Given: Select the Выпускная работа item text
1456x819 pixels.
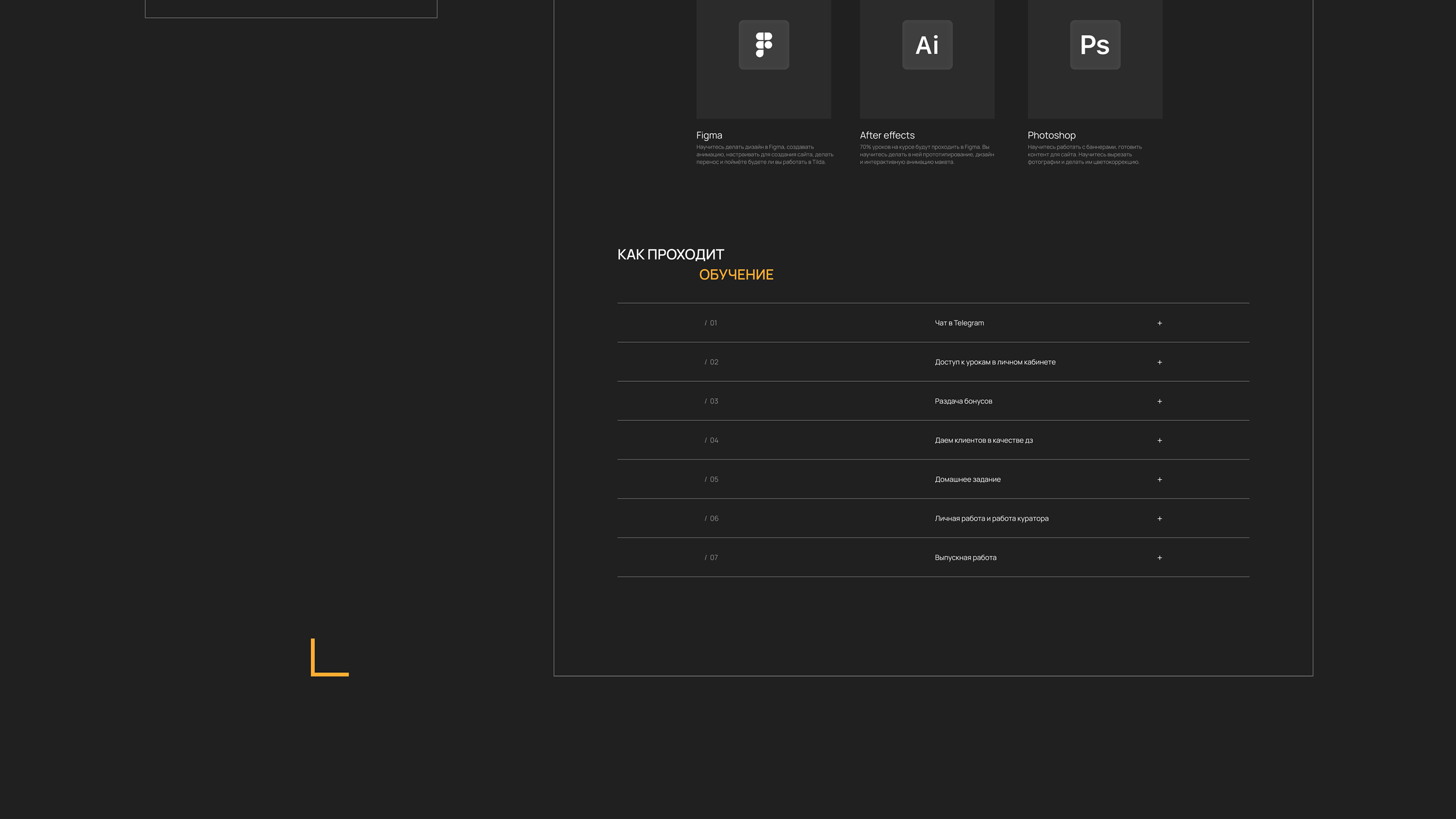Looking at the screenshot, I should (965, 557).
